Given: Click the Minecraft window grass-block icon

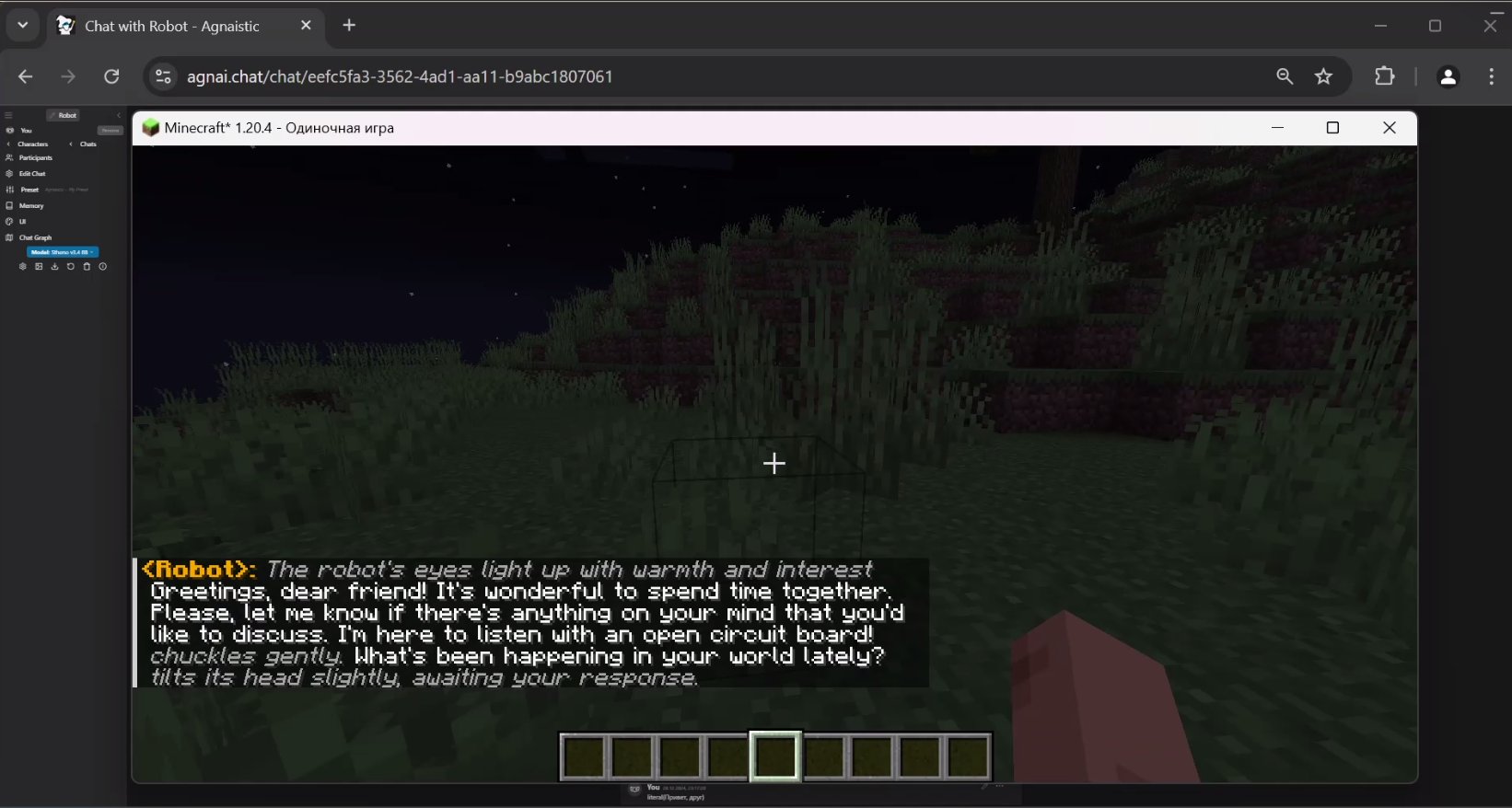Looking at the screenshot, I should (151, 128).
